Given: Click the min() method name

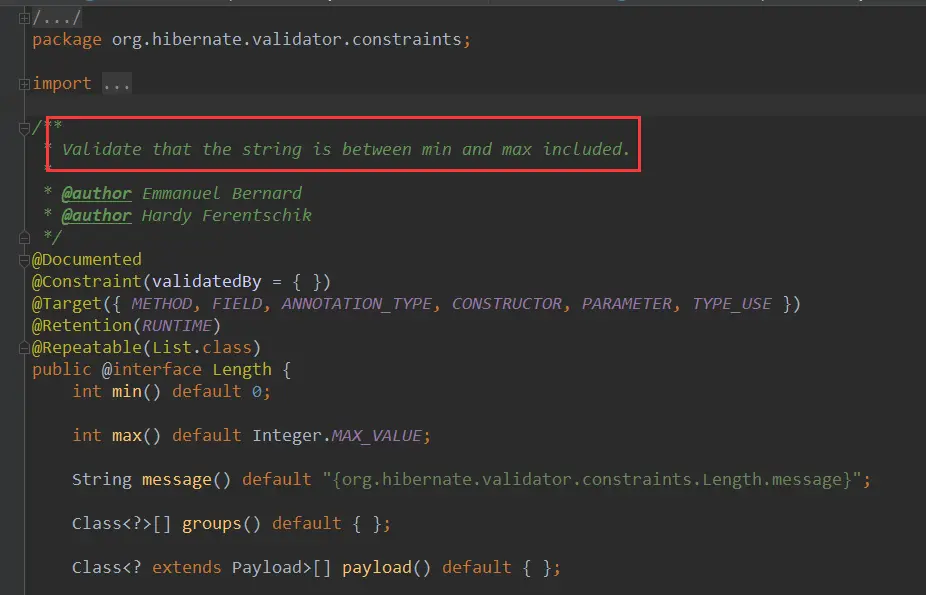Looking at the screenshot, I should [127, 391].
